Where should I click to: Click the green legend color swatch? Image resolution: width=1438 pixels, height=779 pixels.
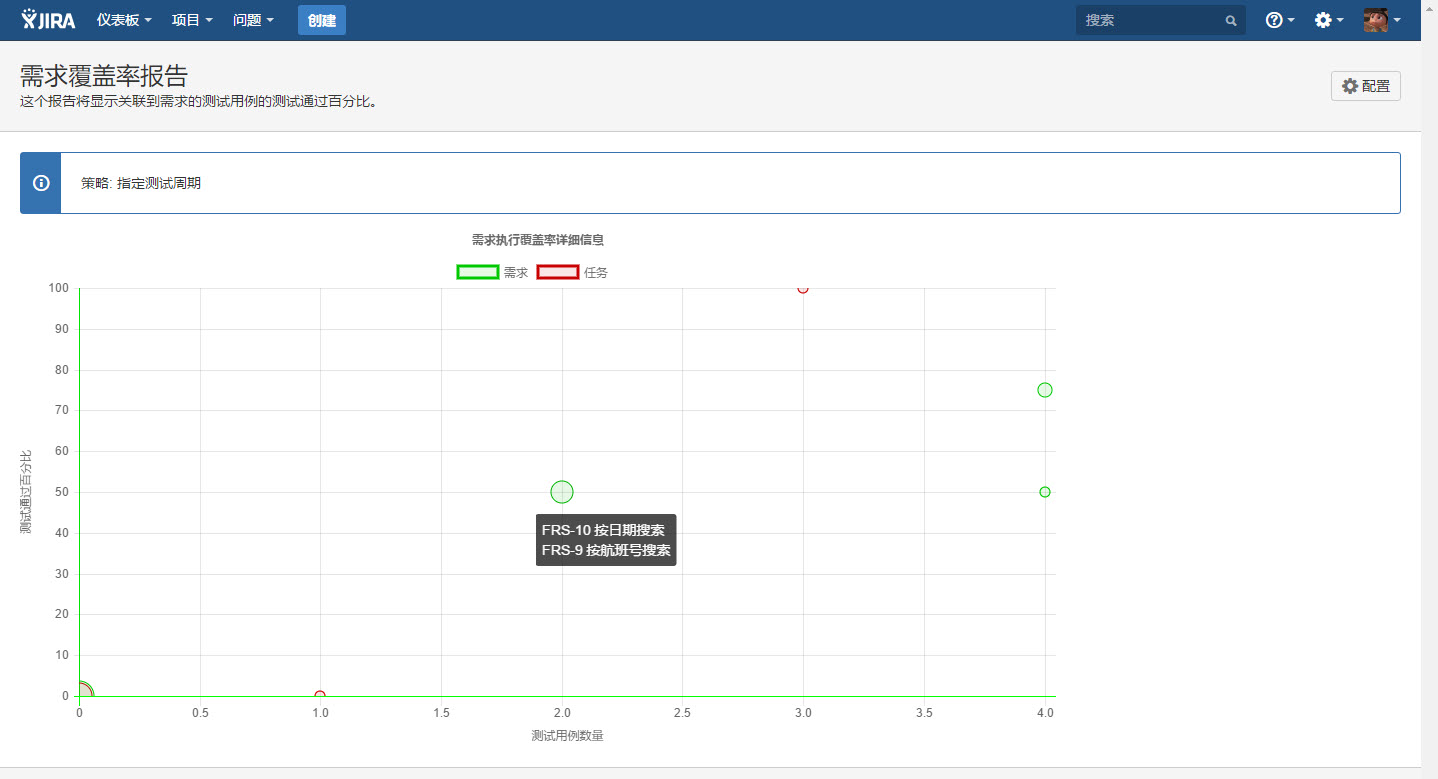[x=477, y=272]
